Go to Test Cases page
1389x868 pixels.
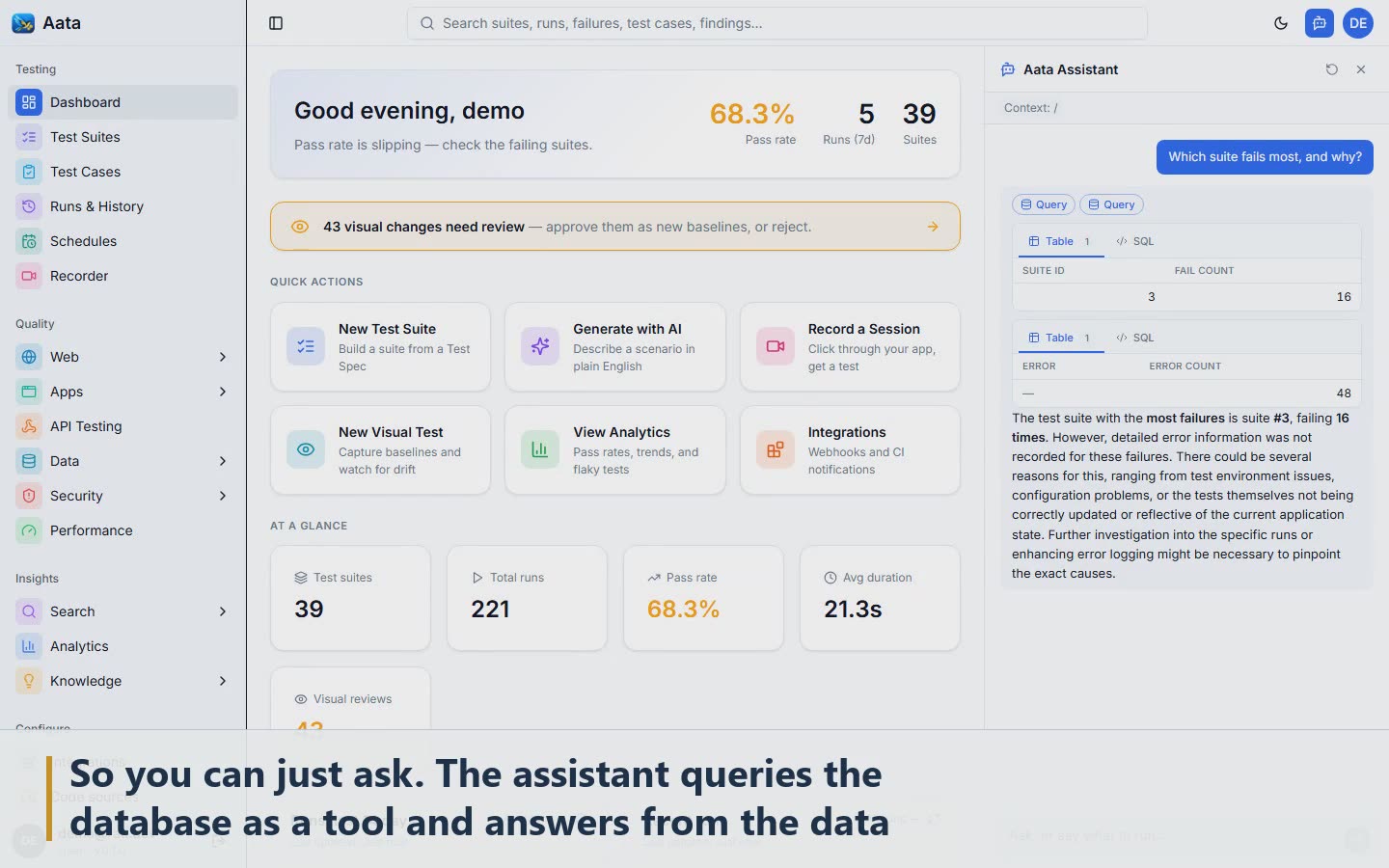pos(123,172)
